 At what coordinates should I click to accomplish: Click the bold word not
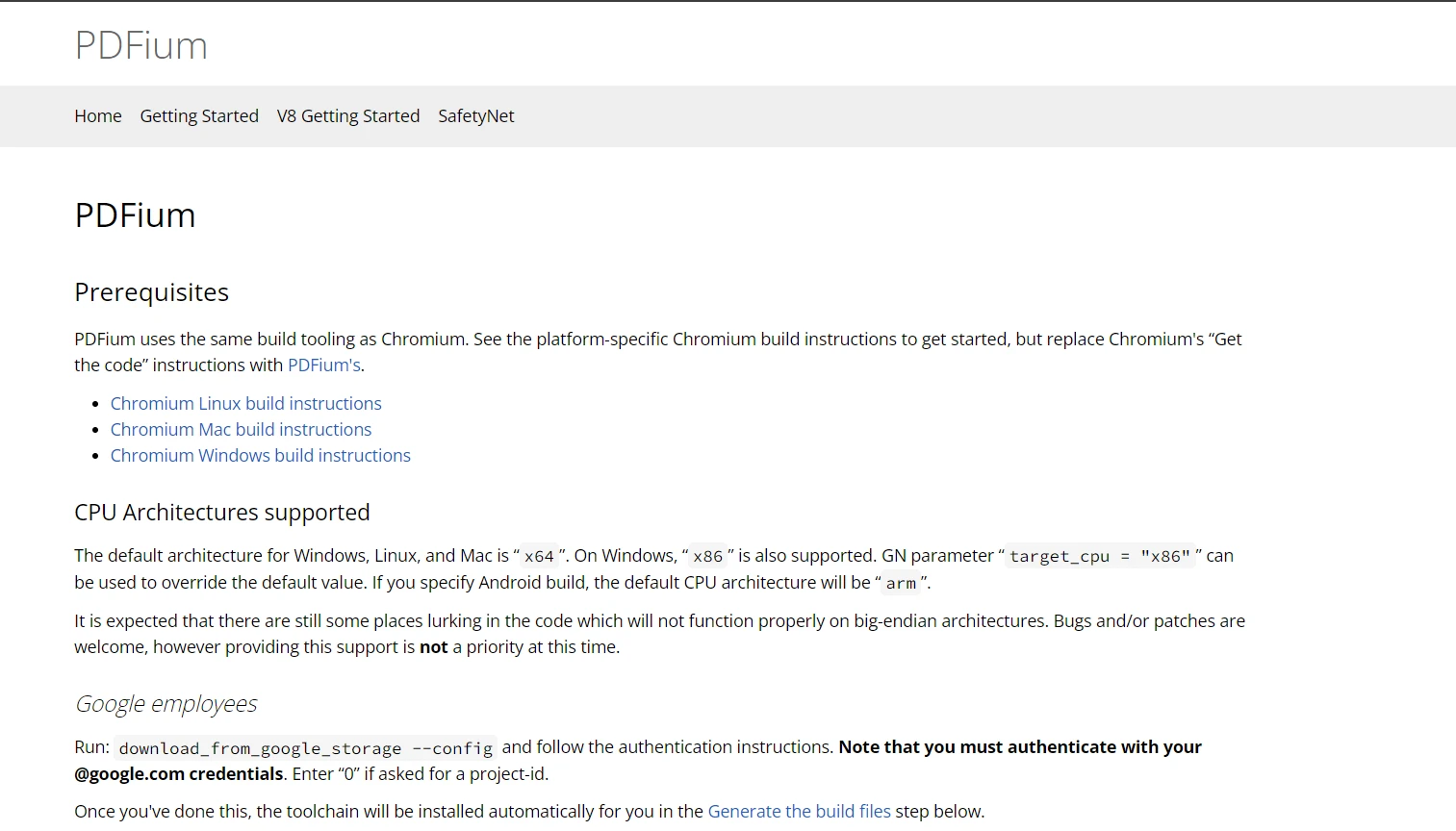click(434, 647)
